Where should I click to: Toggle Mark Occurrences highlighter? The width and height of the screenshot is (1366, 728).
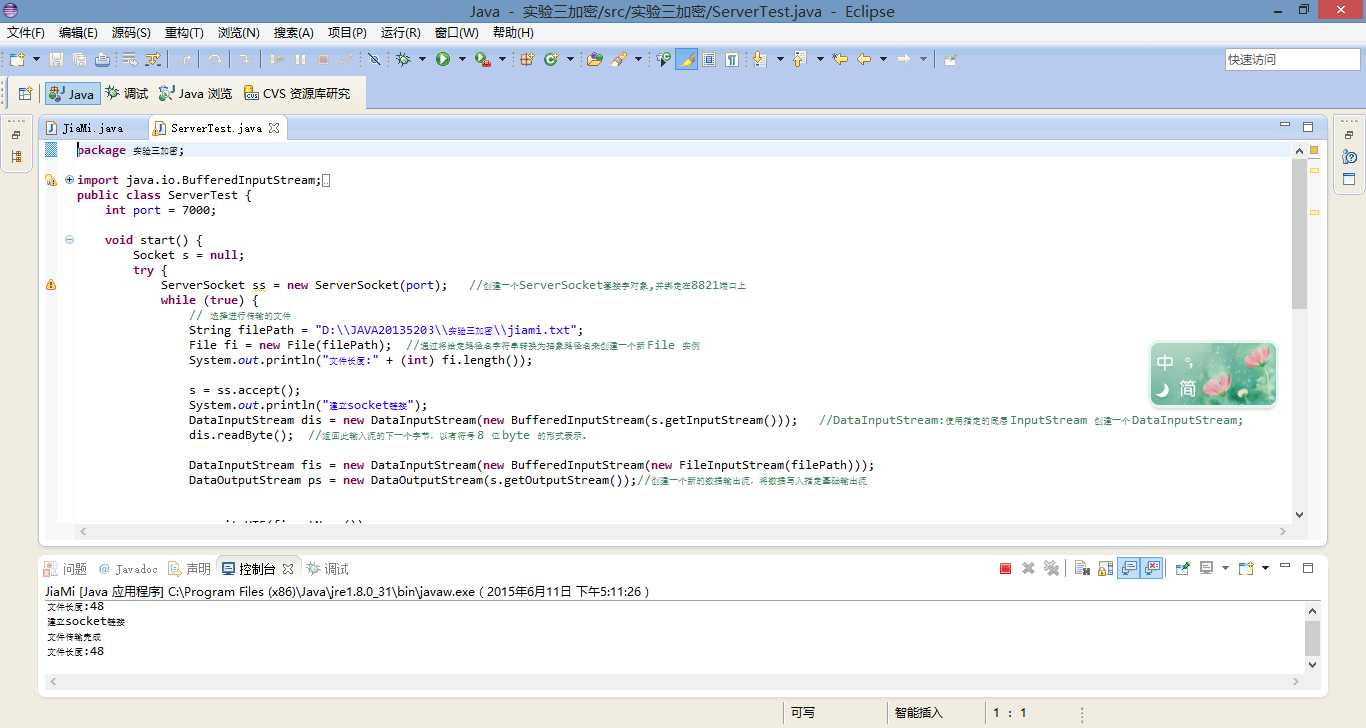tap(686, 59)
